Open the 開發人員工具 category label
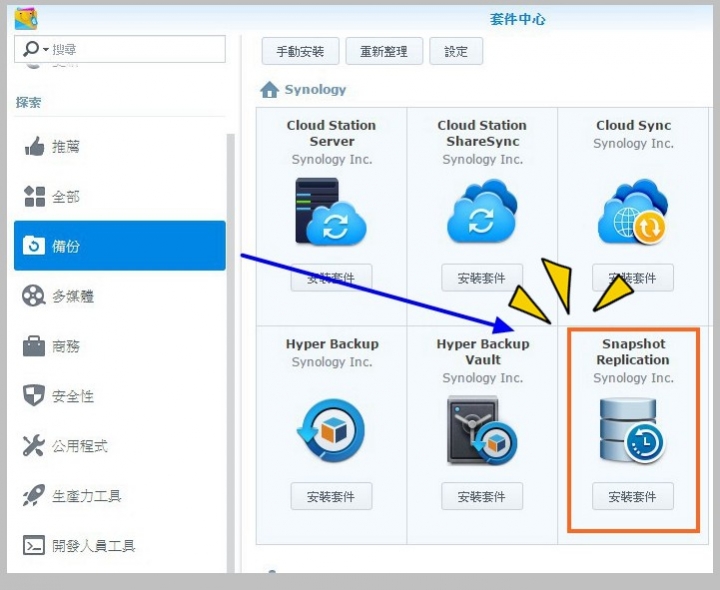 point(94,545)
